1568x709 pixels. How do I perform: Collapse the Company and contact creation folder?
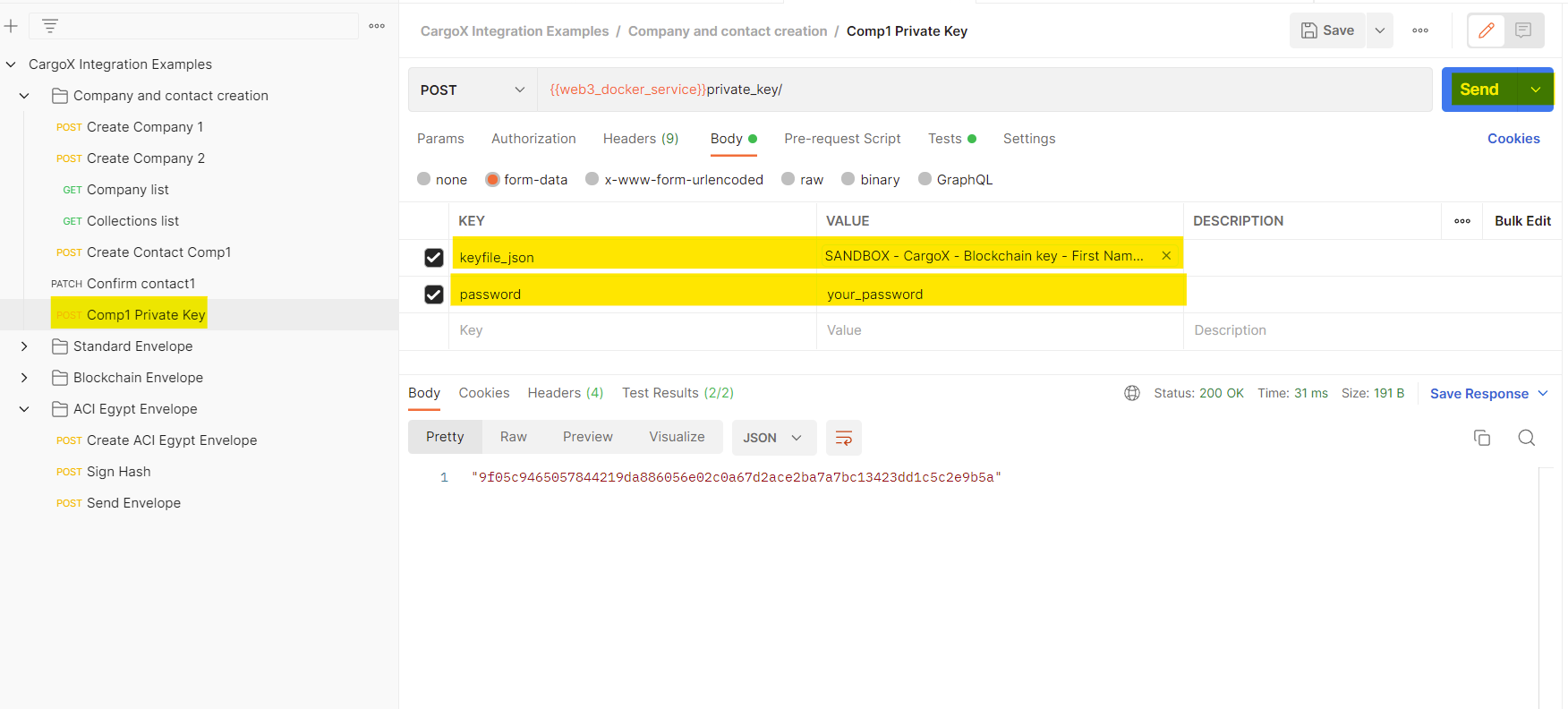point(24,96)
